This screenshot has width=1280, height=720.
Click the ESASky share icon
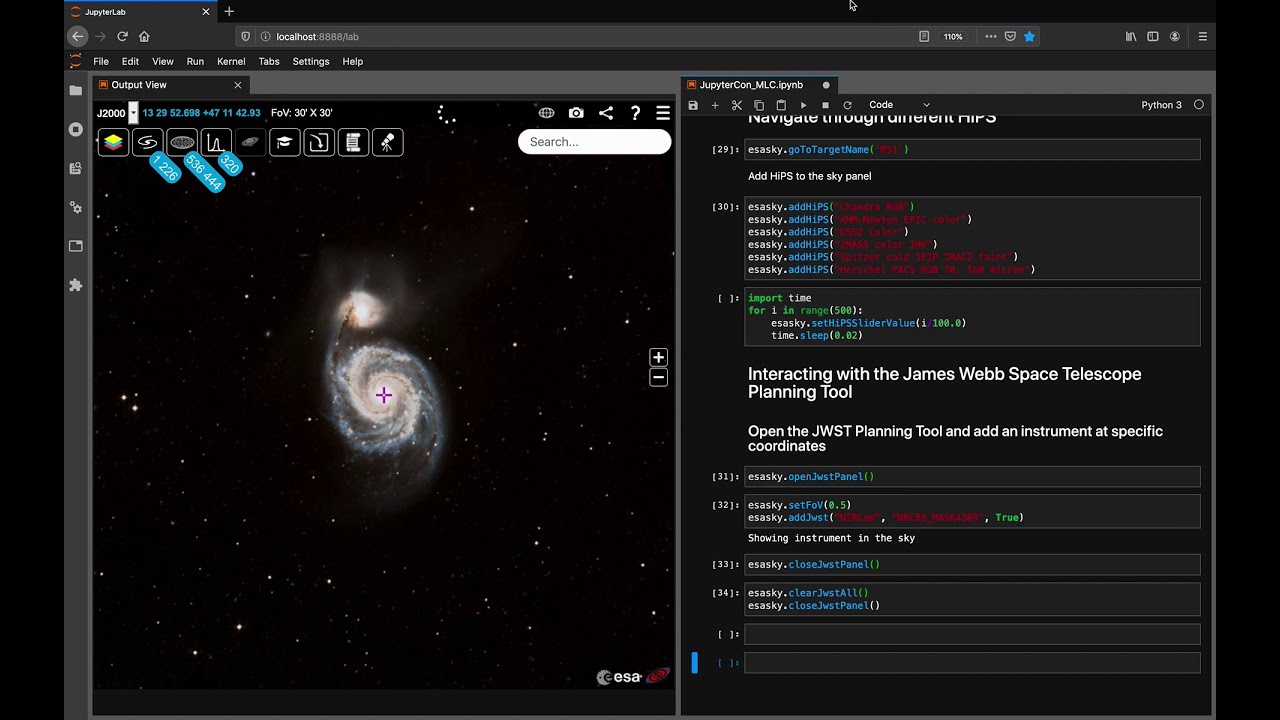coord(606,113)
